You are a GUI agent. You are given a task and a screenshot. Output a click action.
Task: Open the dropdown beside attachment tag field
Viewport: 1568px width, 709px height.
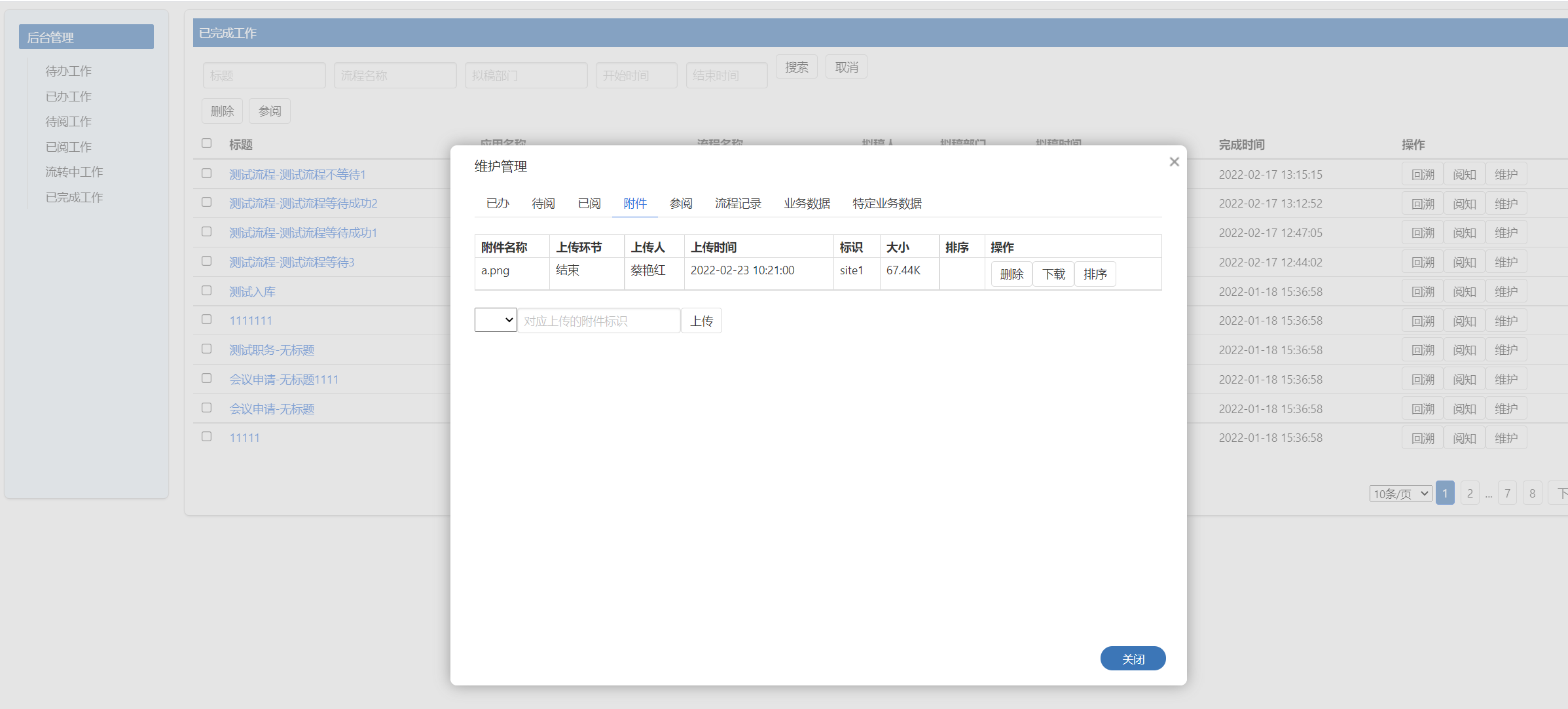pyautogui.click(x=496, y=320)
